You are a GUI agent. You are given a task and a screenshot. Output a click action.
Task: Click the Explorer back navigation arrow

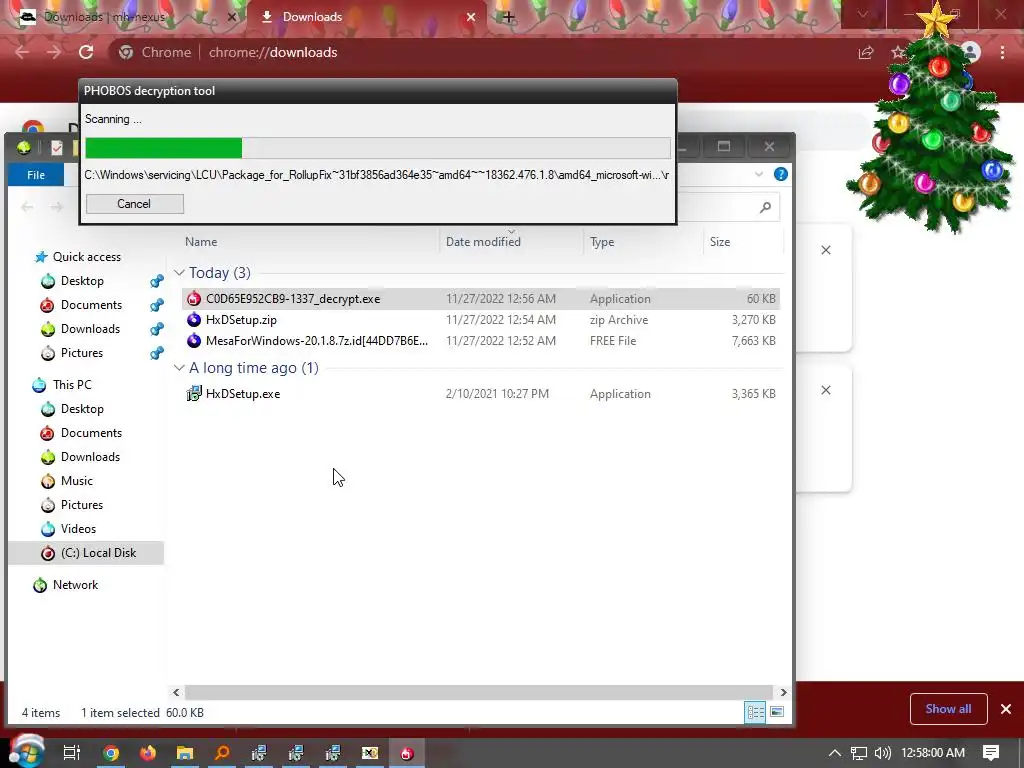(27, 207)
